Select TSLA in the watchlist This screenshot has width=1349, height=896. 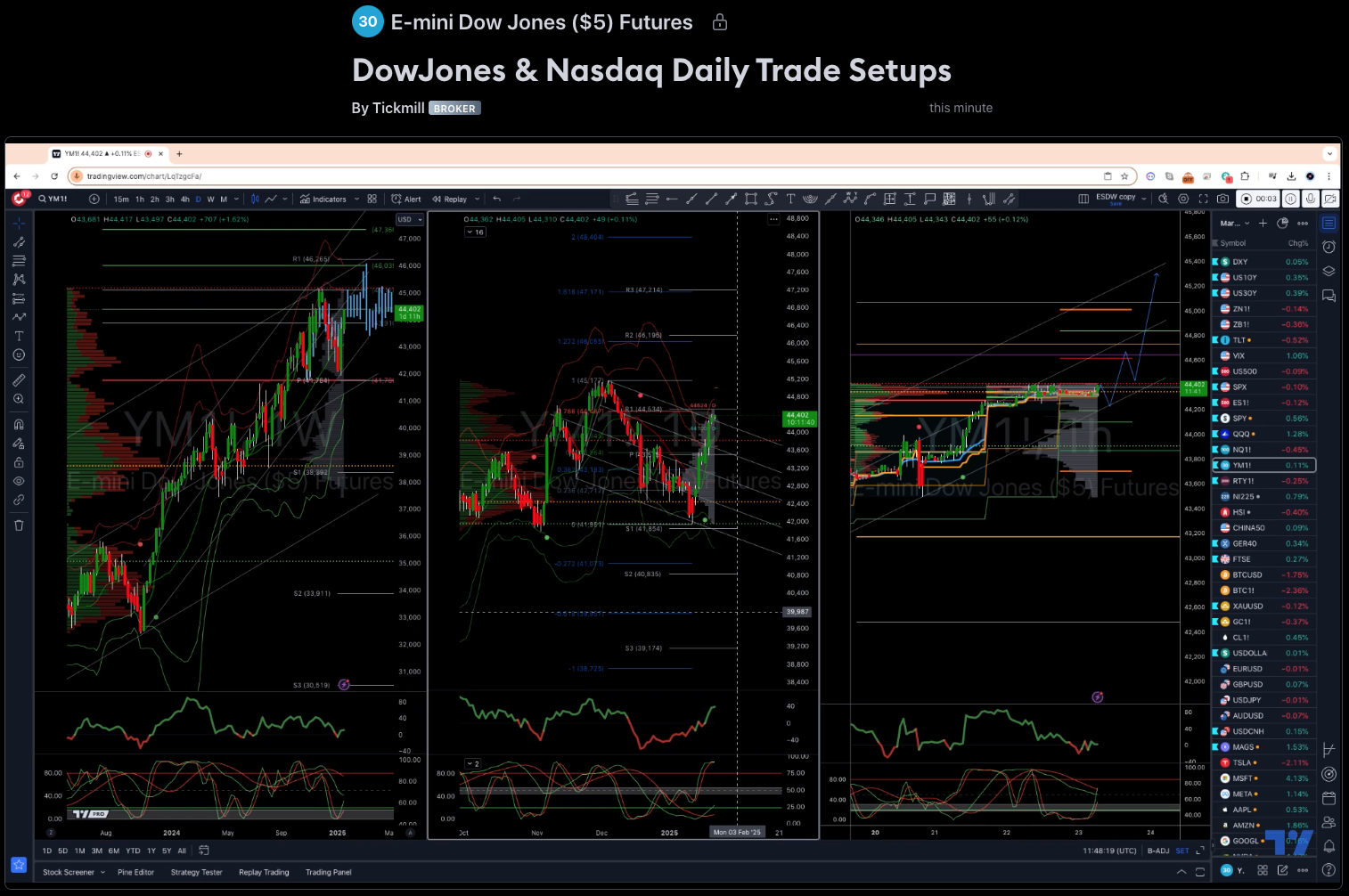[1264, 762]
